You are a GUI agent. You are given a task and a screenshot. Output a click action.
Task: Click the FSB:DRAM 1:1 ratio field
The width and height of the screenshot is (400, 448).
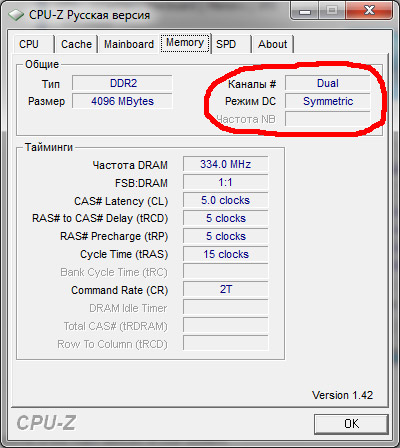[x=225, y=182]
